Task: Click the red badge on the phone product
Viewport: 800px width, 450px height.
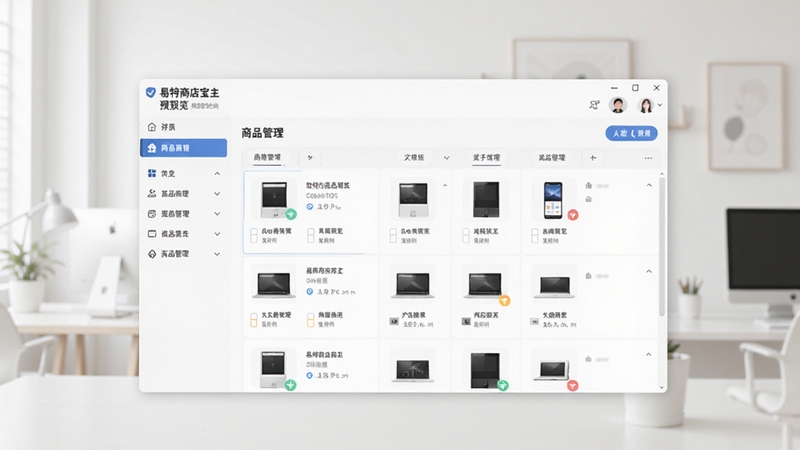Action: pyautogui.click(x=573, y=215)
